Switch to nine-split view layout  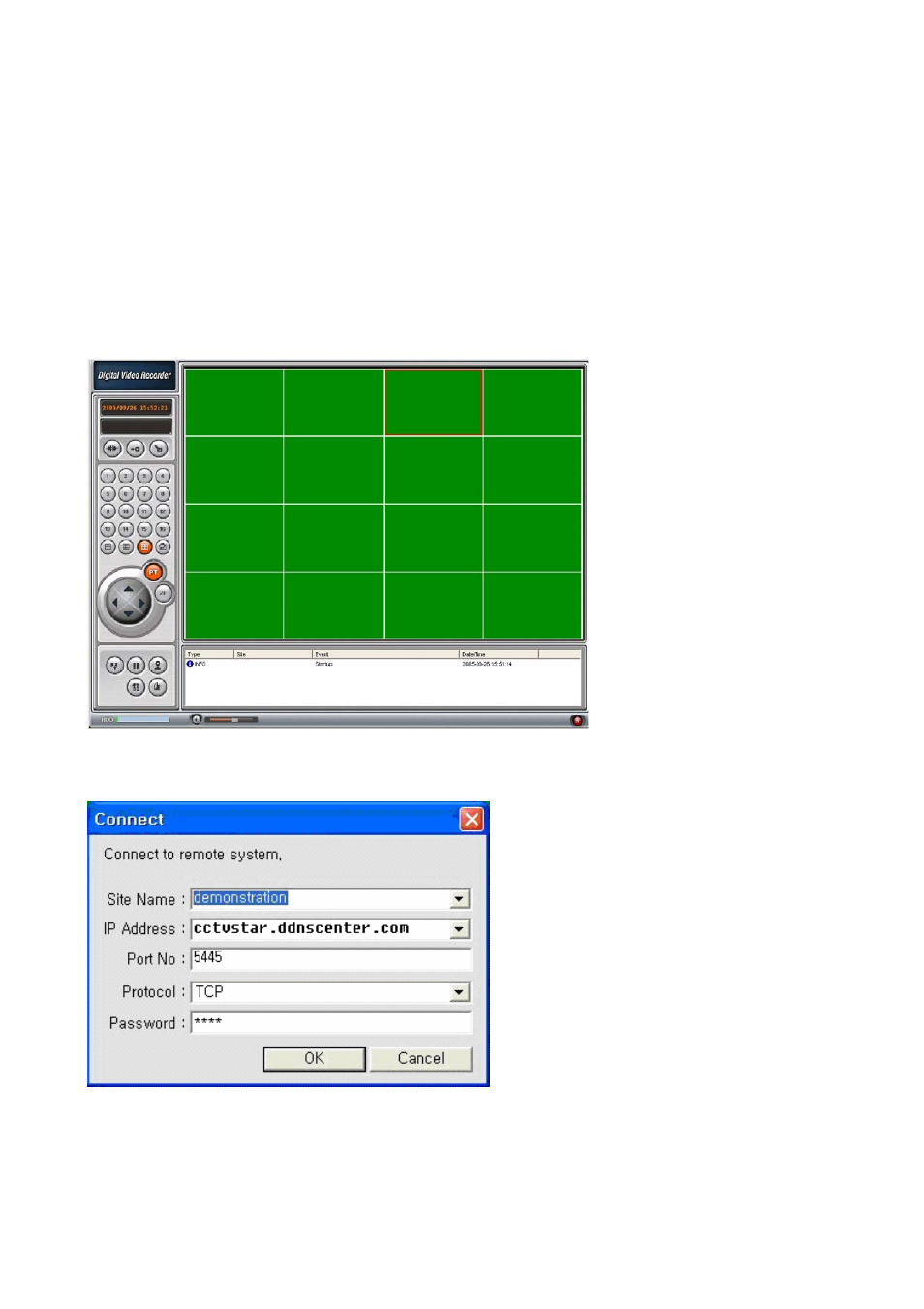pos(126,546)
